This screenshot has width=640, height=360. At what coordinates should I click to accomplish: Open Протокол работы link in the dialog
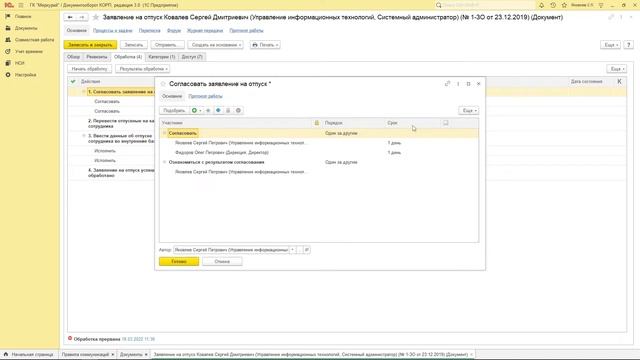[x=205, y=96]
